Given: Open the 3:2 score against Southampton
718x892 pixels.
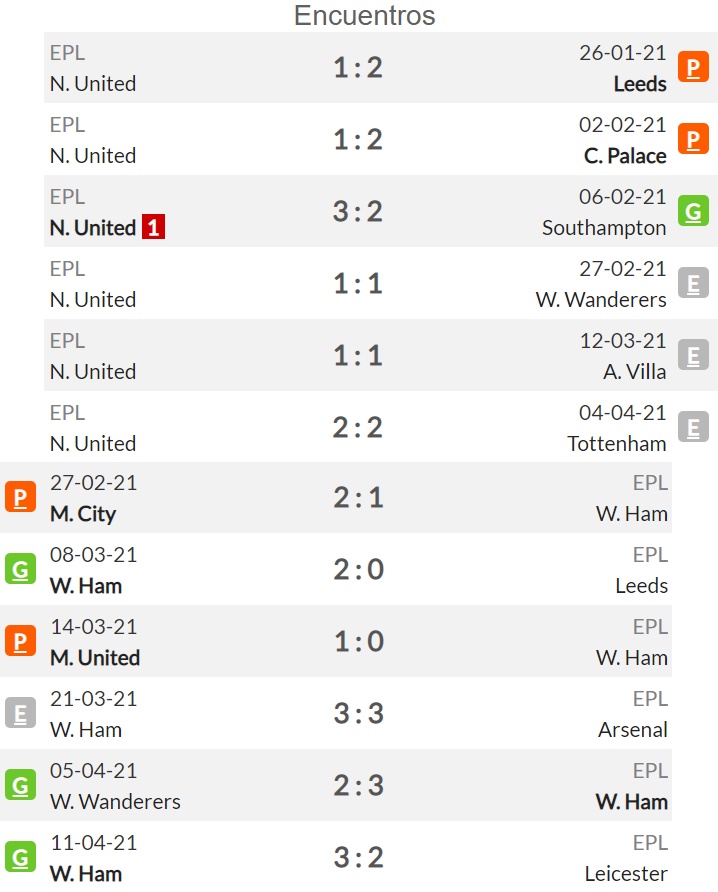Looking at the screenshot, I should pos(358,211).
